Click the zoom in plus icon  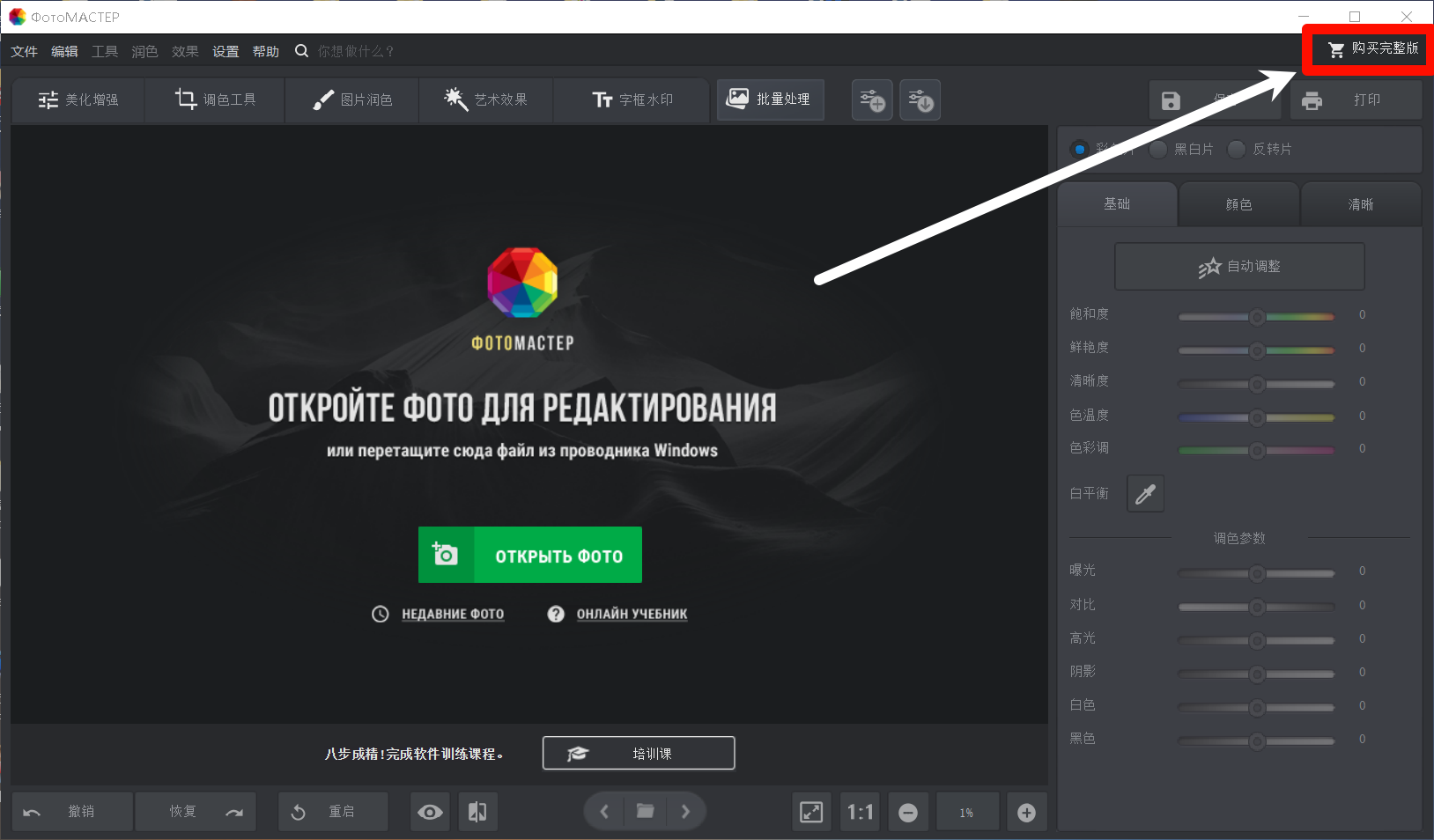pos(1026,813)
